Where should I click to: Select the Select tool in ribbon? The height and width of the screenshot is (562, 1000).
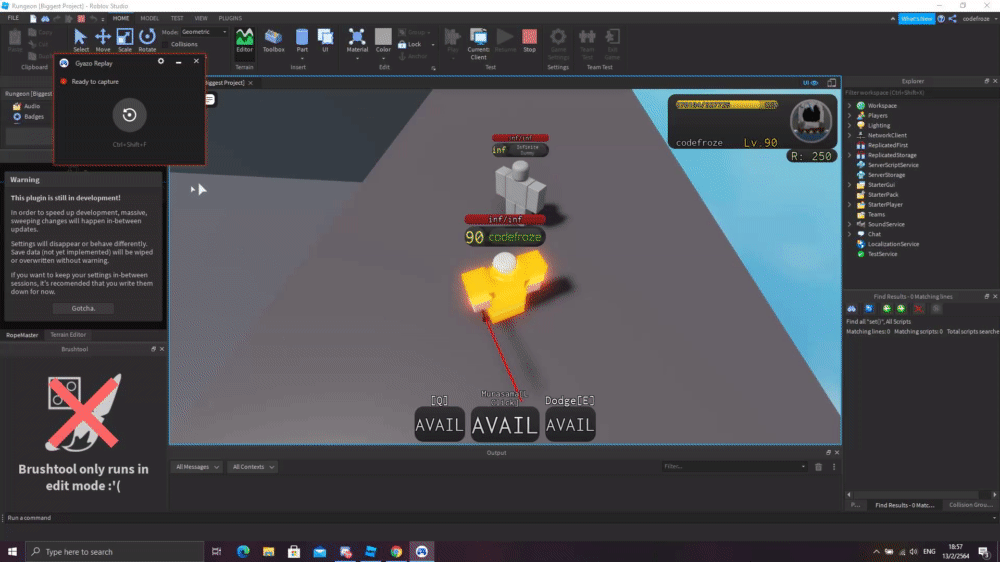80,40
